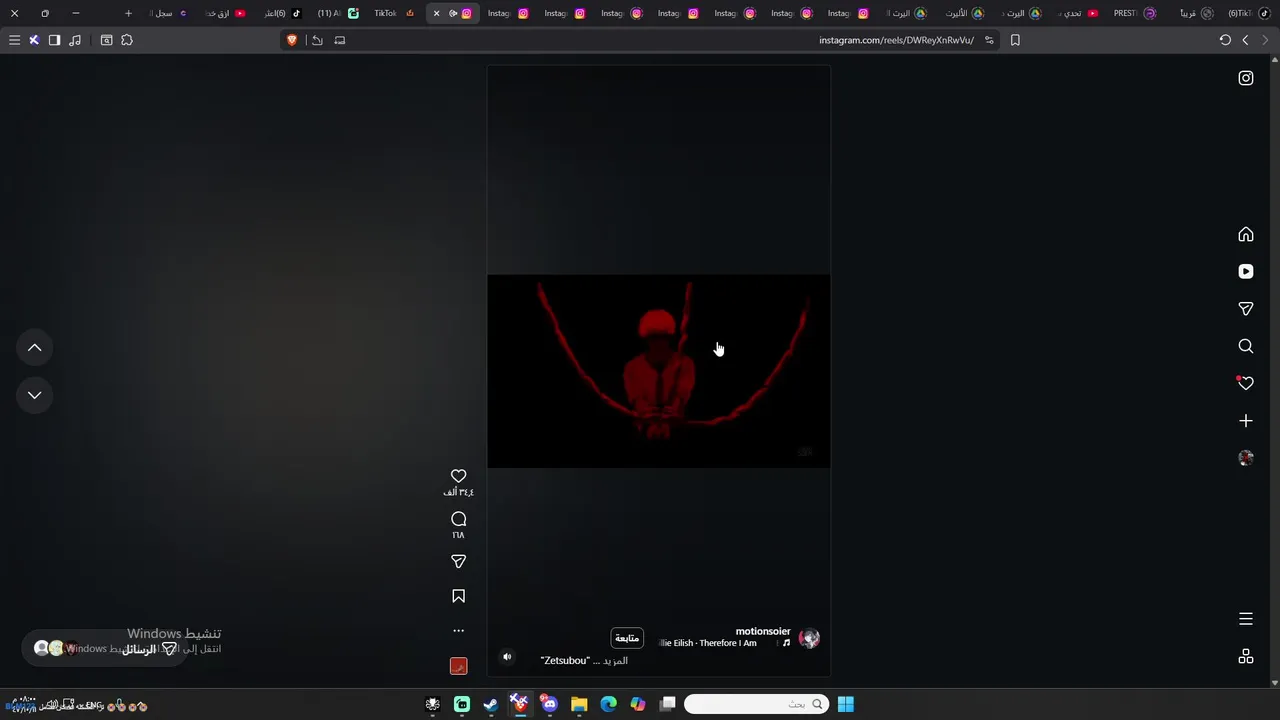Open site settings icon beside the URL
The height and width of the screenshot is (720, 1280).
(x=989, y=40)
